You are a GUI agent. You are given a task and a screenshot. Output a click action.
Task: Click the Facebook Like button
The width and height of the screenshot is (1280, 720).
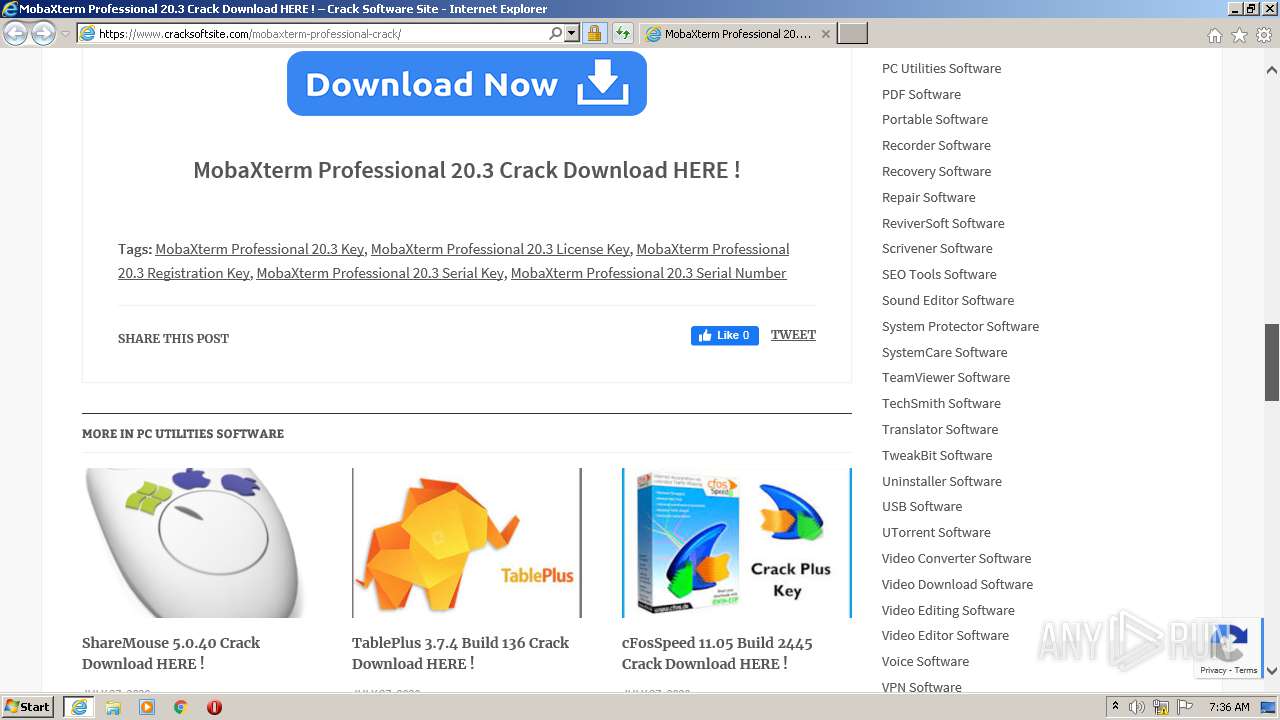[725, 336]
